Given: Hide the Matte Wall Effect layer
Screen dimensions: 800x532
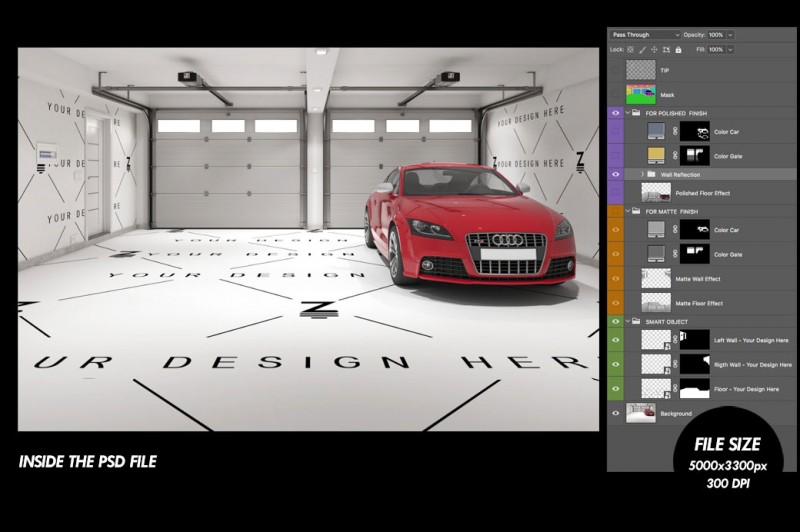Looking at the screenshot, I should click(x=616, y=278).
